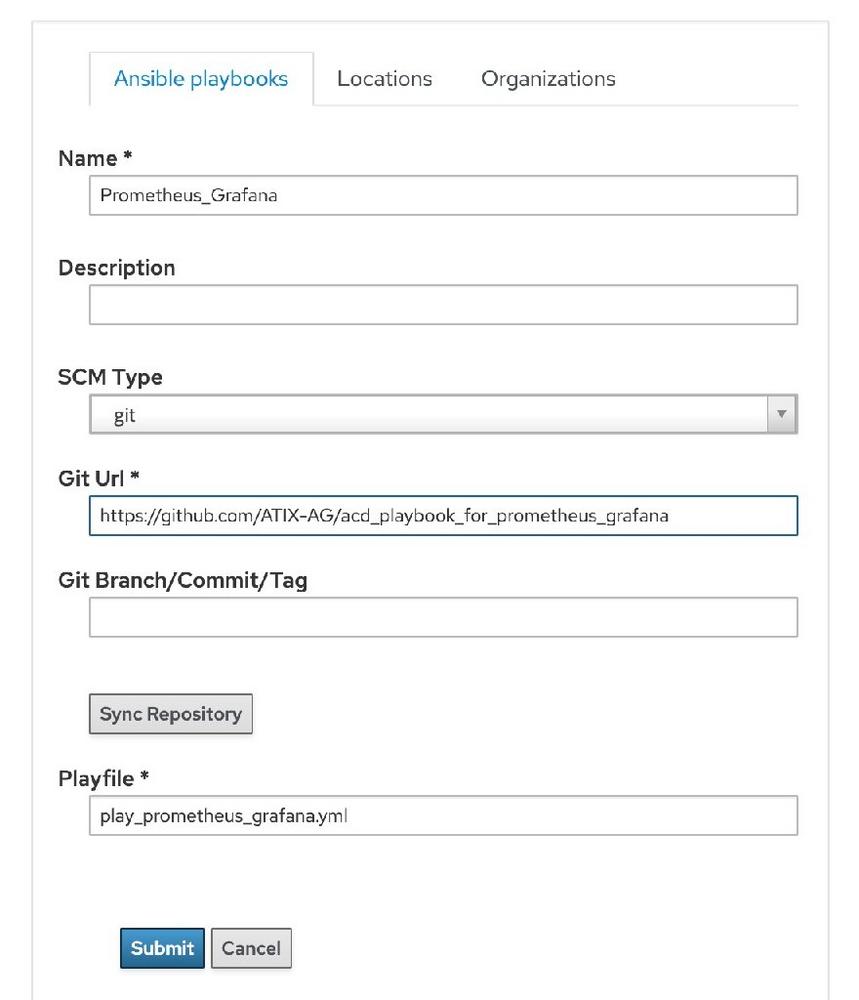The width and height of the screenshot is (859, 1000).
Task: Open the Locations tab
Action: [385, 78]
